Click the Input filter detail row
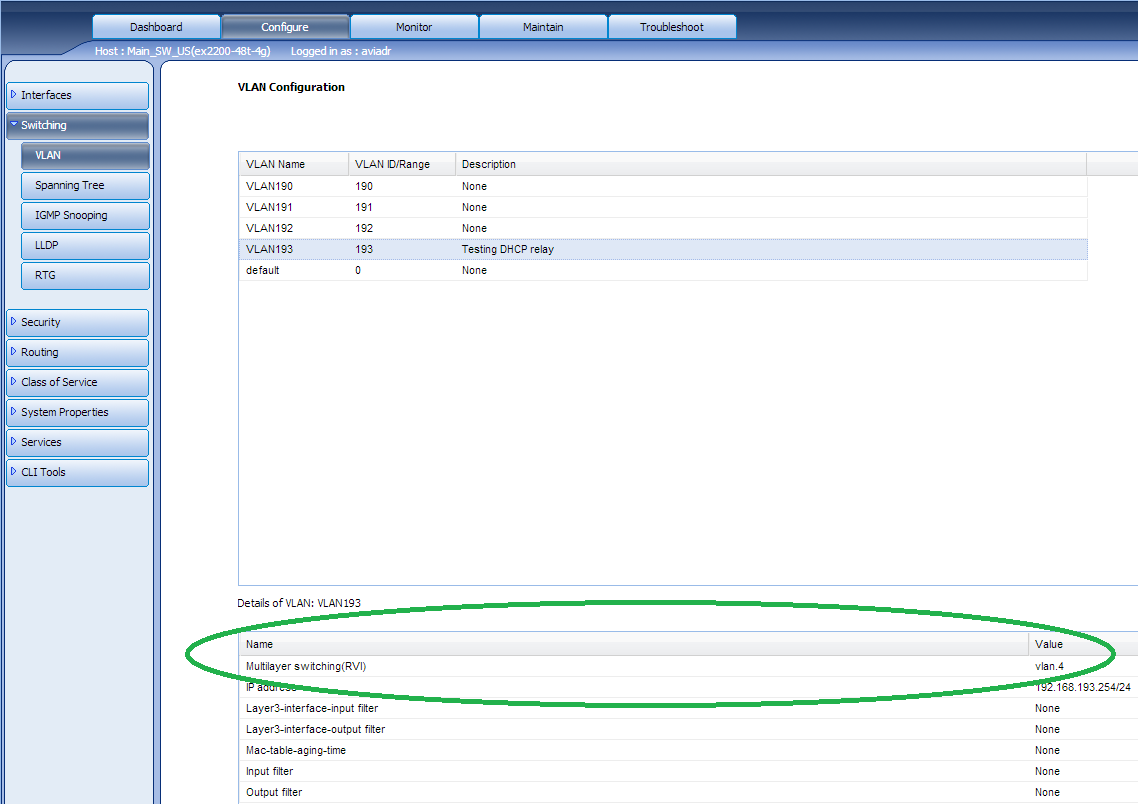The image size is (1138, 804). 688,771
